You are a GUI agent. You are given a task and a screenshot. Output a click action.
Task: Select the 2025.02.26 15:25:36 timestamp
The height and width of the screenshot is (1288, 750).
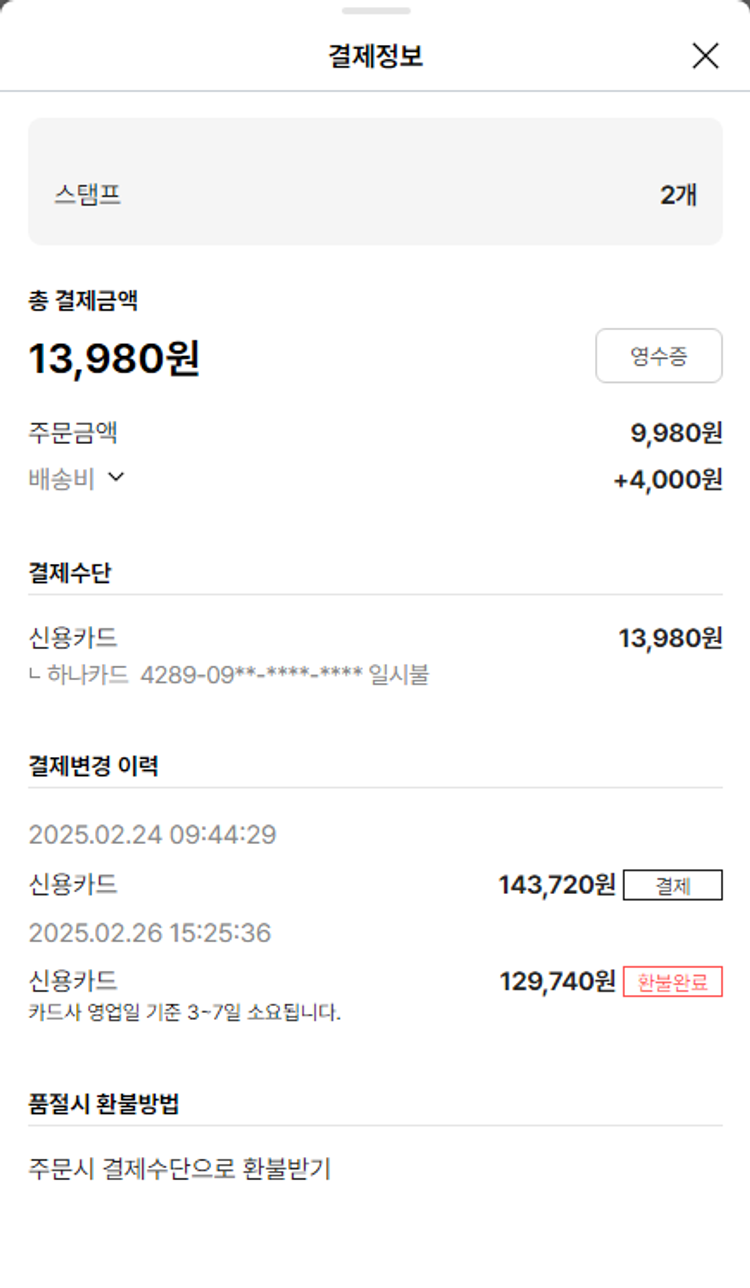tap(150, 933)
